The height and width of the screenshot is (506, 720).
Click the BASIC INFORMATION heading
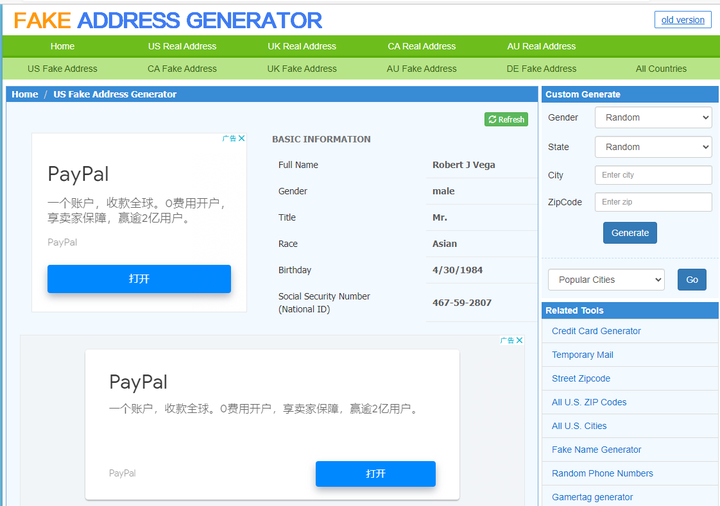point(321,139)
